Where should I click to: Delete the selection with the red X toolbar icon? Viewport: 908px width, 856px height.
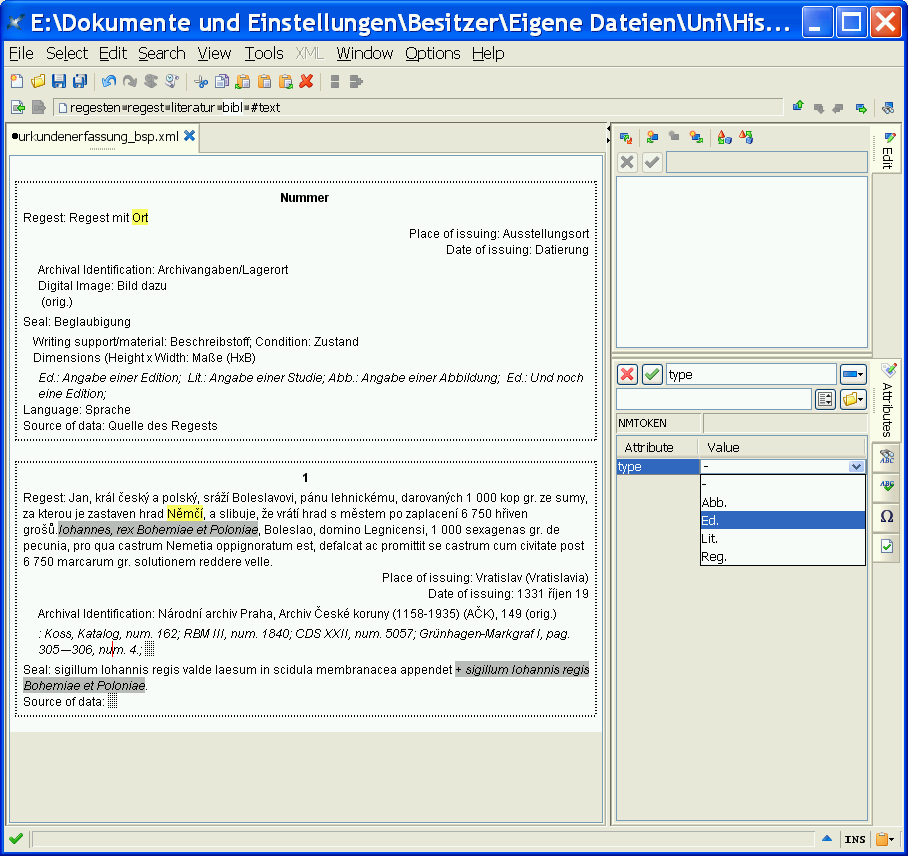coord(306,82)
